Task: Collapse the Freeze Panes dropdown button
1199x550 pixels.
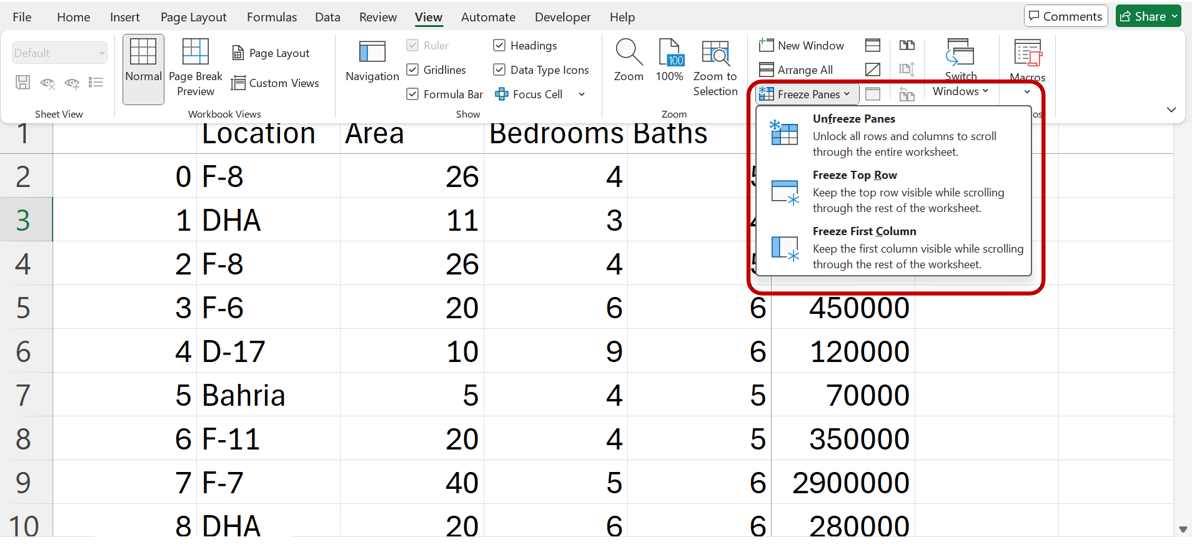Action: [807, 94]
